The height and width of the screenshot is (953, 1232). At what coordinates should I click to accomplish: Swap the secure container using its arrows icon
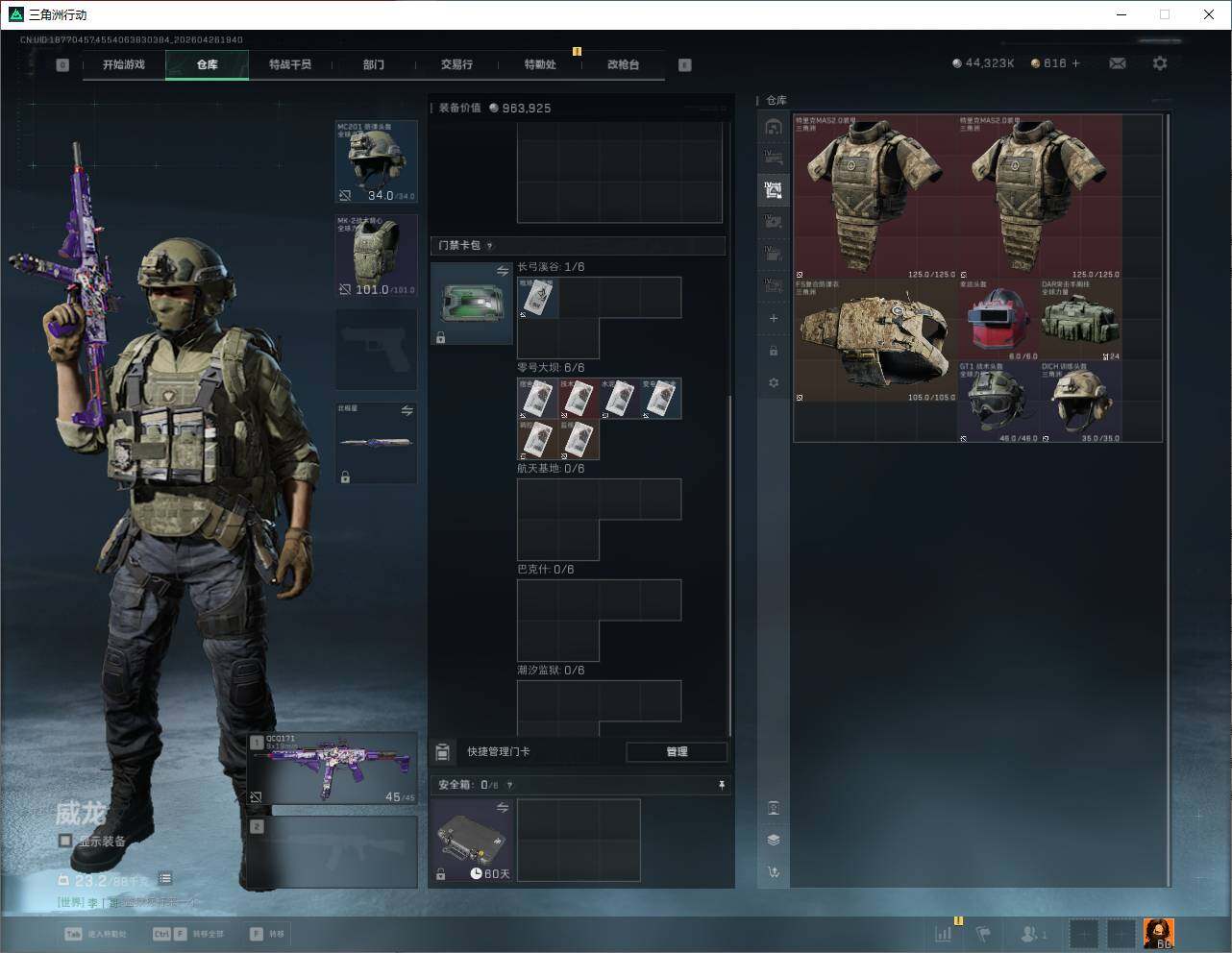[503, 808]
